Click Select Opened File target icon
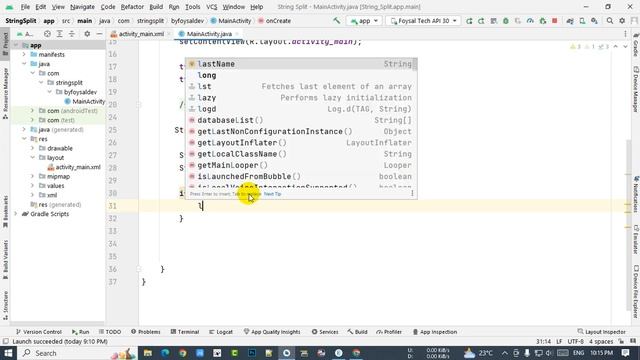Viewport: 640px width, 360px height. tap(47, 34)
